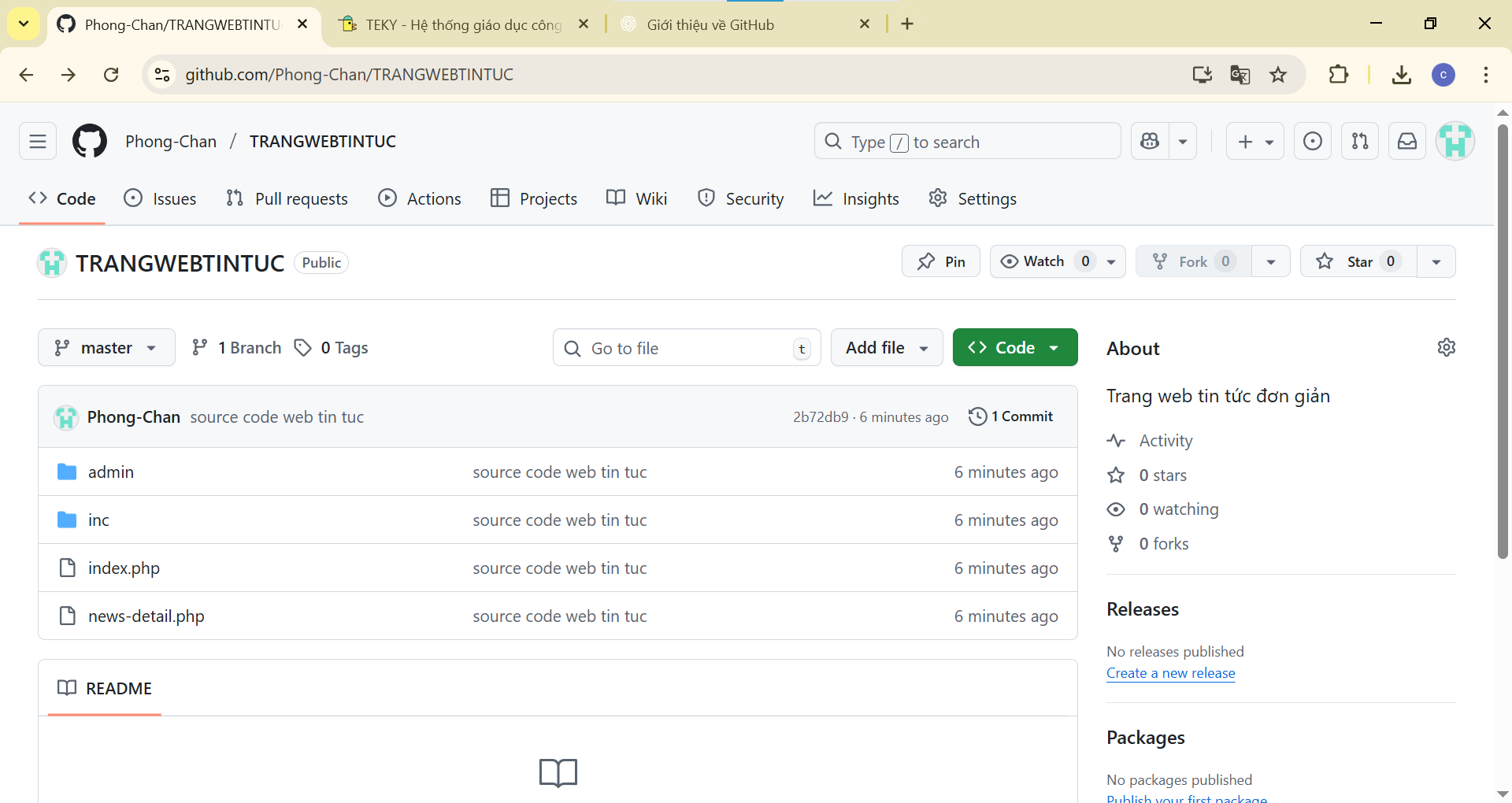Open the 0 stars link

[1147, 476]
